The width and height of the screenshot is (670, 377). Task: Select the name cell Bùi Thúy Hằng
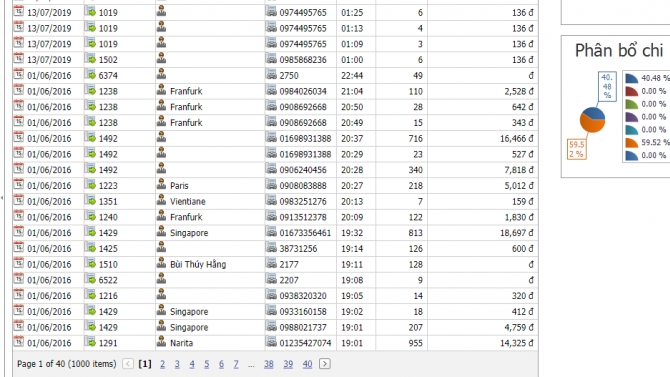(210, 264)
